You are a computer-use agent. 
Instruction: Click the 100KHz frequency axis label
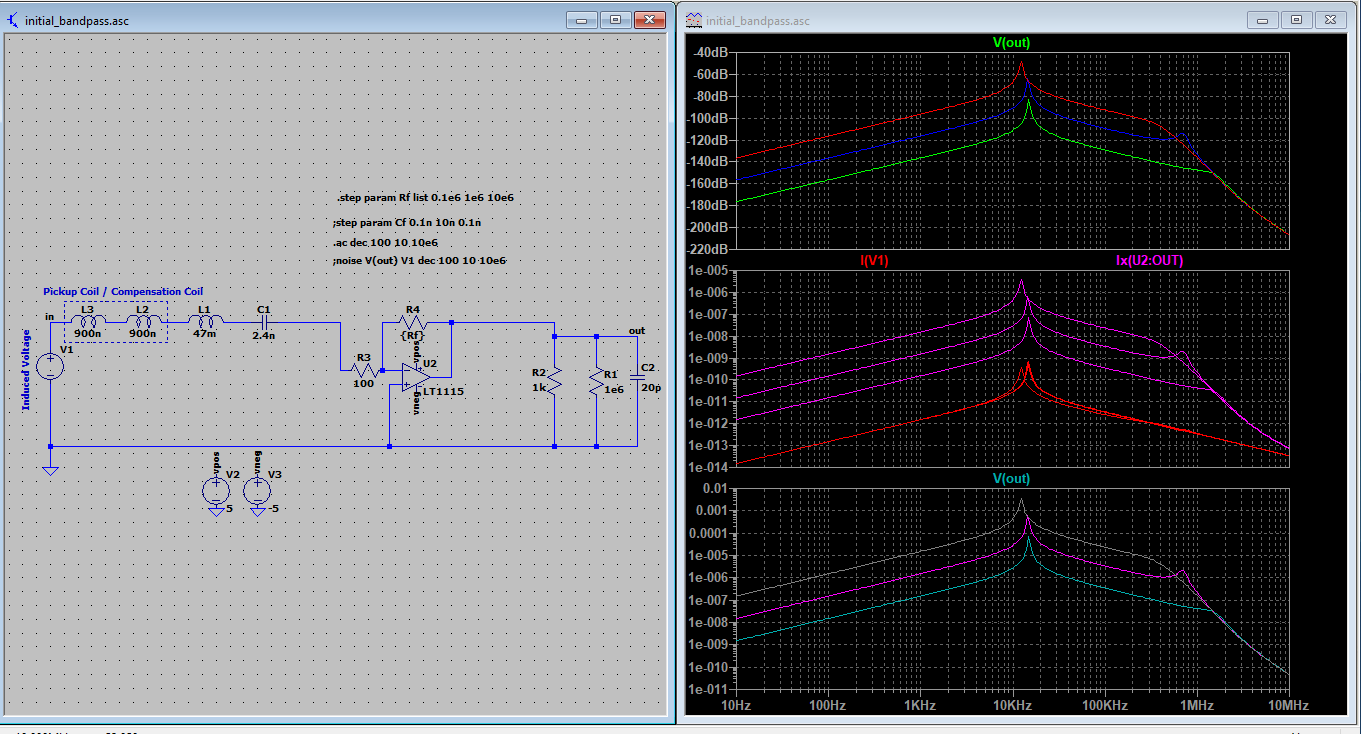tap(1104, 706)
